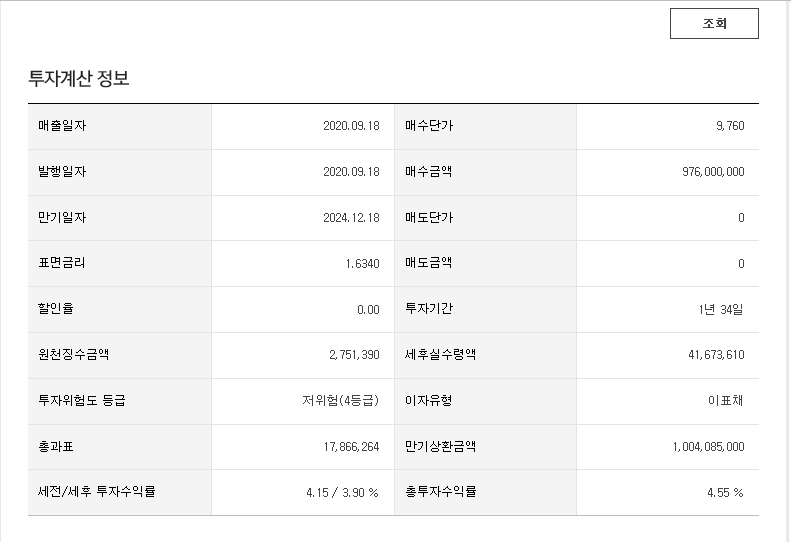Click the 만기일자 value 2024.12.18
Screen dimensions: 791x542
(351, 218)
